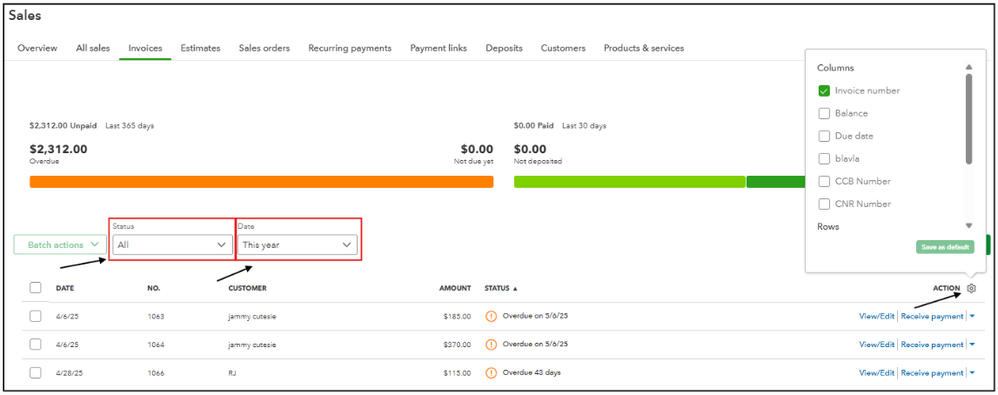Sort by the NO. column header
998x395 pixels.
point(153,288)
